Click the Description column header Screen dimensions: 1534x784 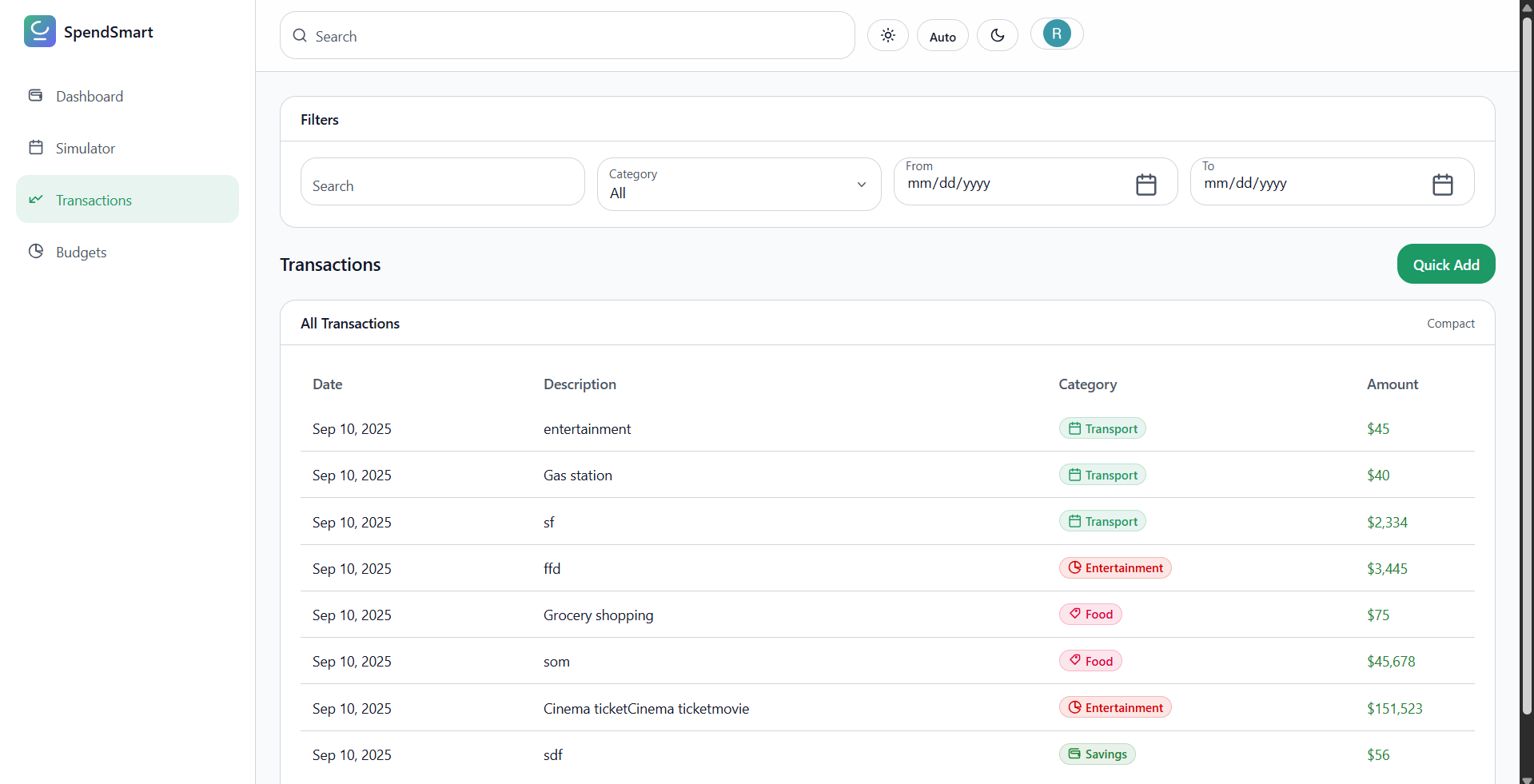[x=580, y=384]
